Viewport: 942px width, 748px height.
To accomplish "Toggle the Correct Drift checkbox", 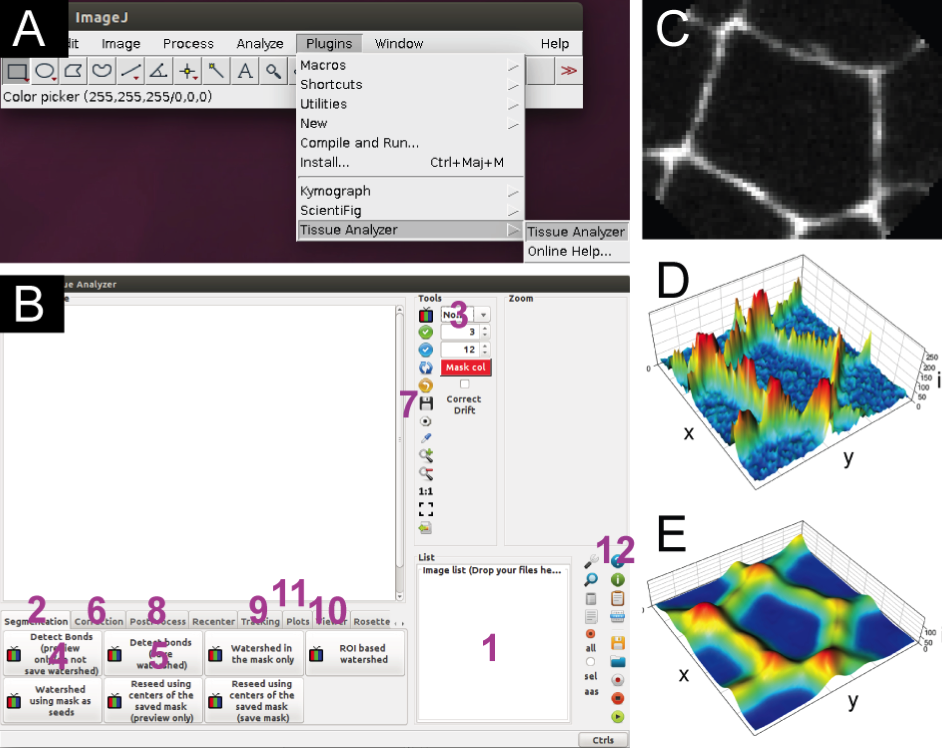I will click(x=464, y=384).
